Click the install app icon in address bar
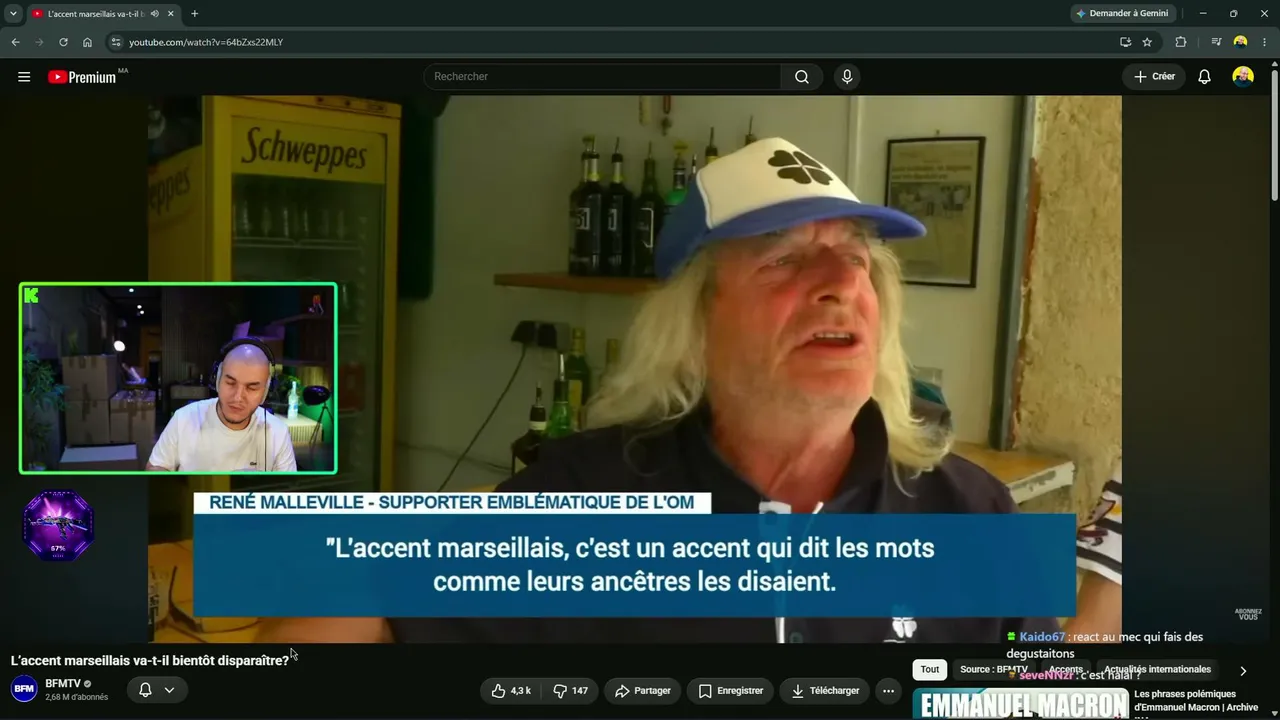 [1125, 42]
